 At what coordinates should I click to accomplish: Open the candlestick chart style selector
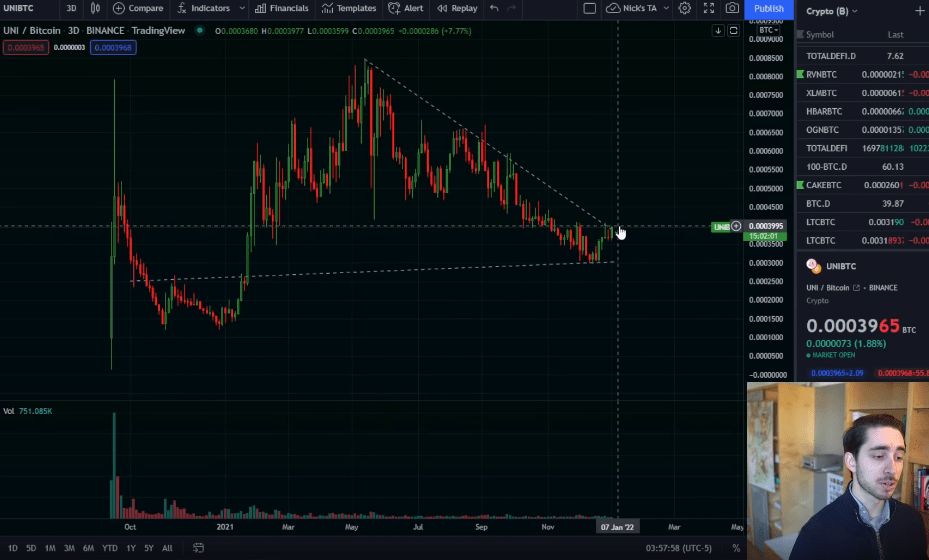click(x=96, y=8)
